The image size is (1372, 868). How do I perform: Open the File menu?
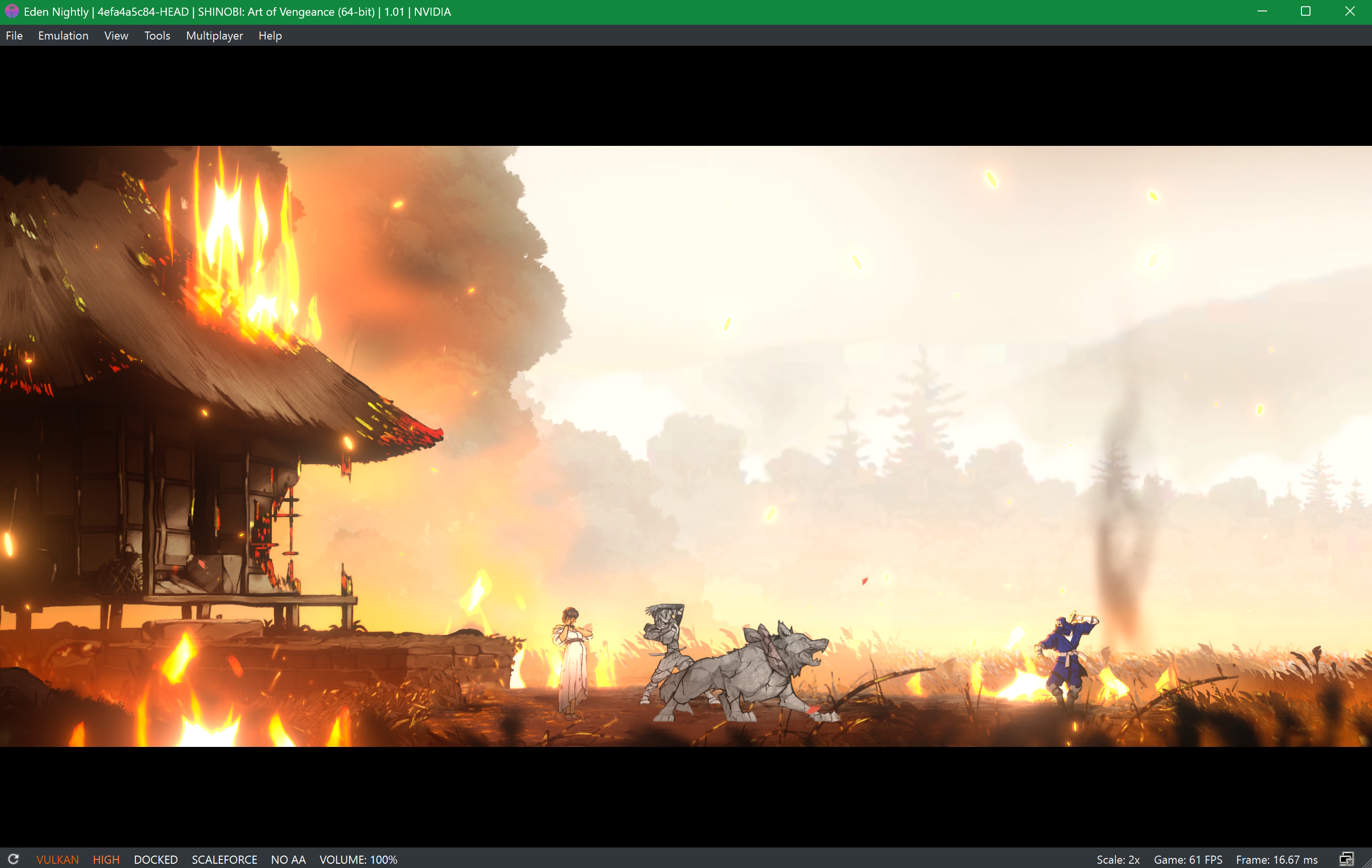pos(14,35)
